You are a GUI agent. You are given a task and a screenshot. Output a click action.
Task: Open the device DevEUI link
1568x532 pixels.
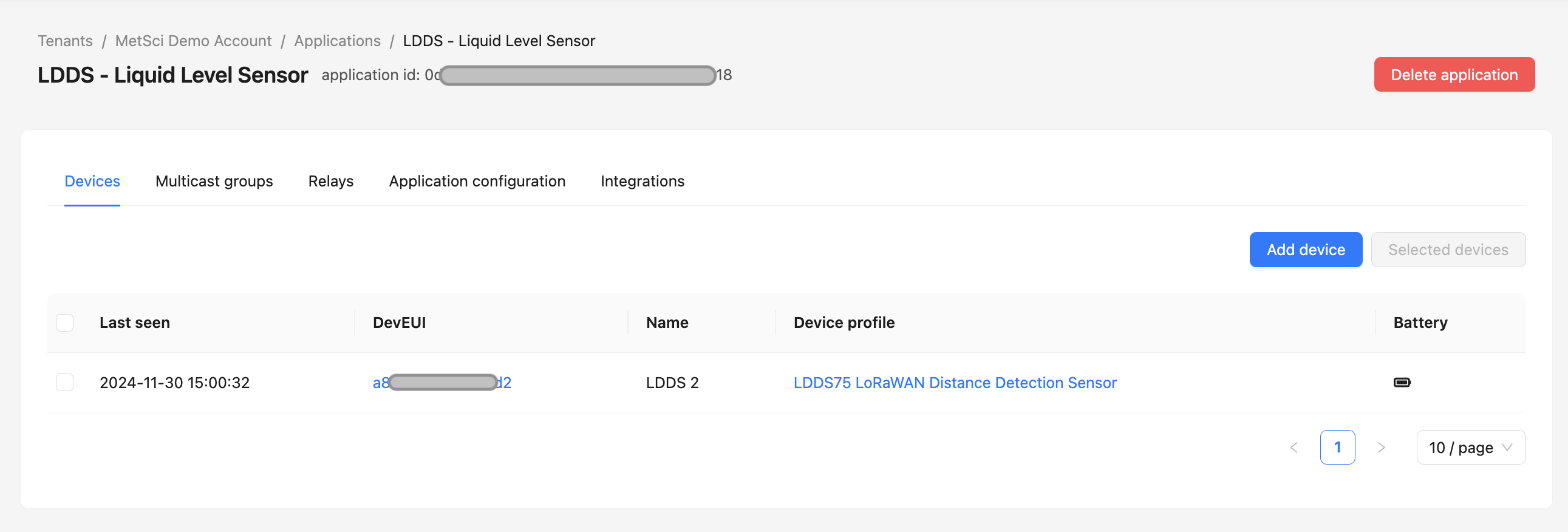[442, 383]
